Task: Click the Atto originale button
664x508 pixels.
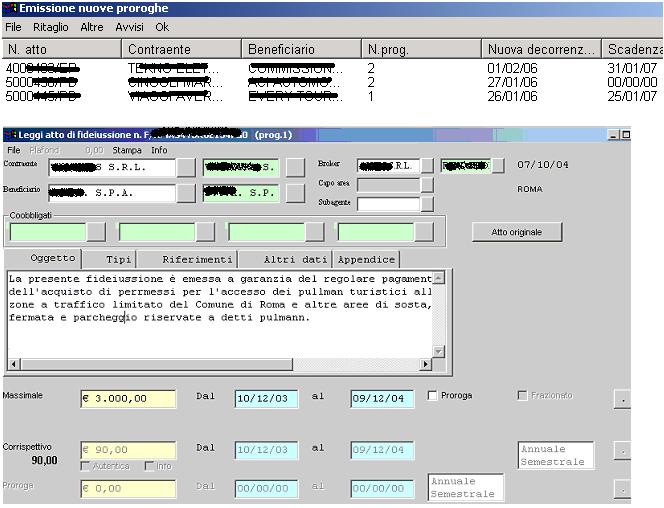Action: point(517,232)
